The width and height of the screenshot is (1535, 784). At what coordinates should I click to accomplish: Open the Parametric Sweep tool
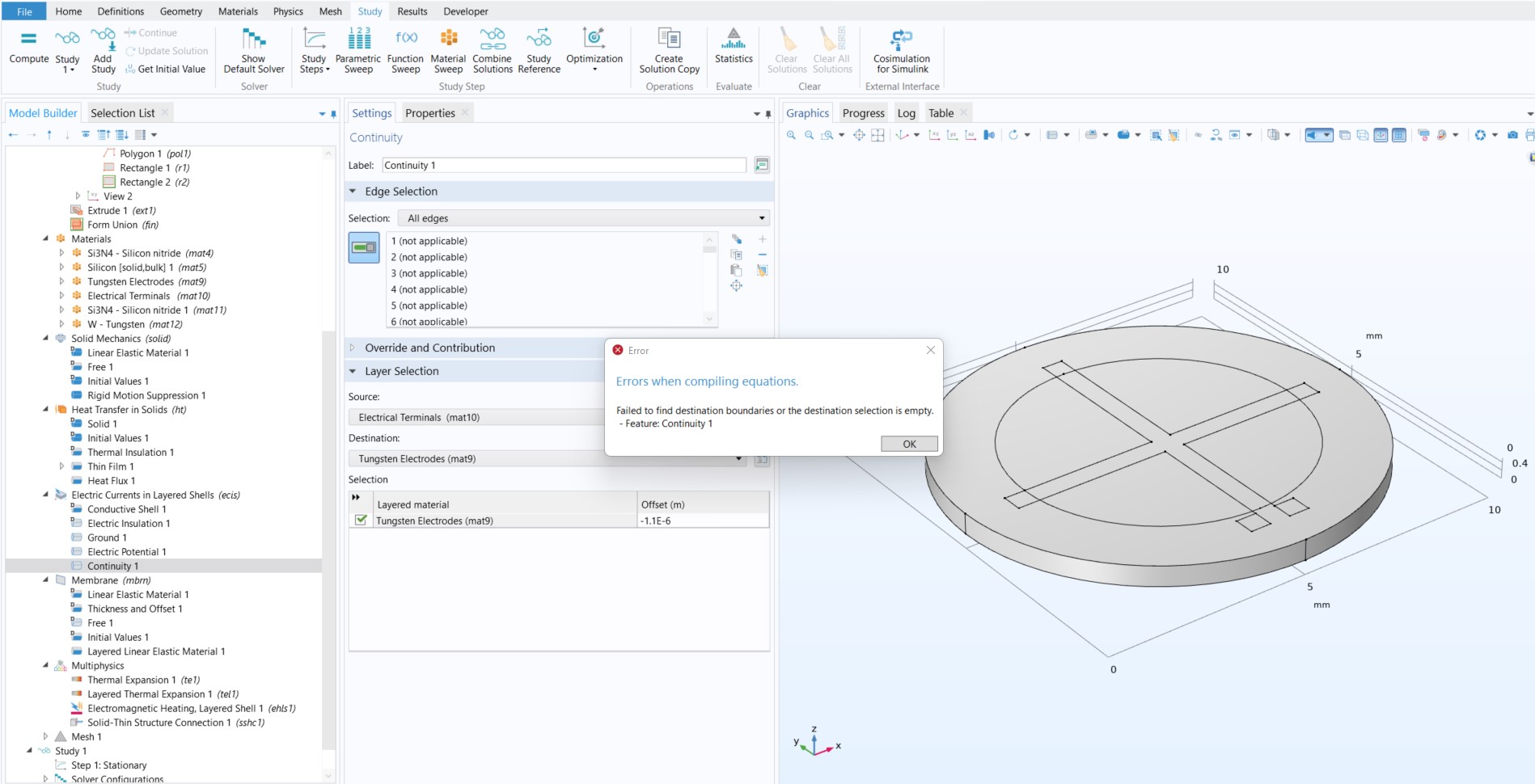[357, 50]
